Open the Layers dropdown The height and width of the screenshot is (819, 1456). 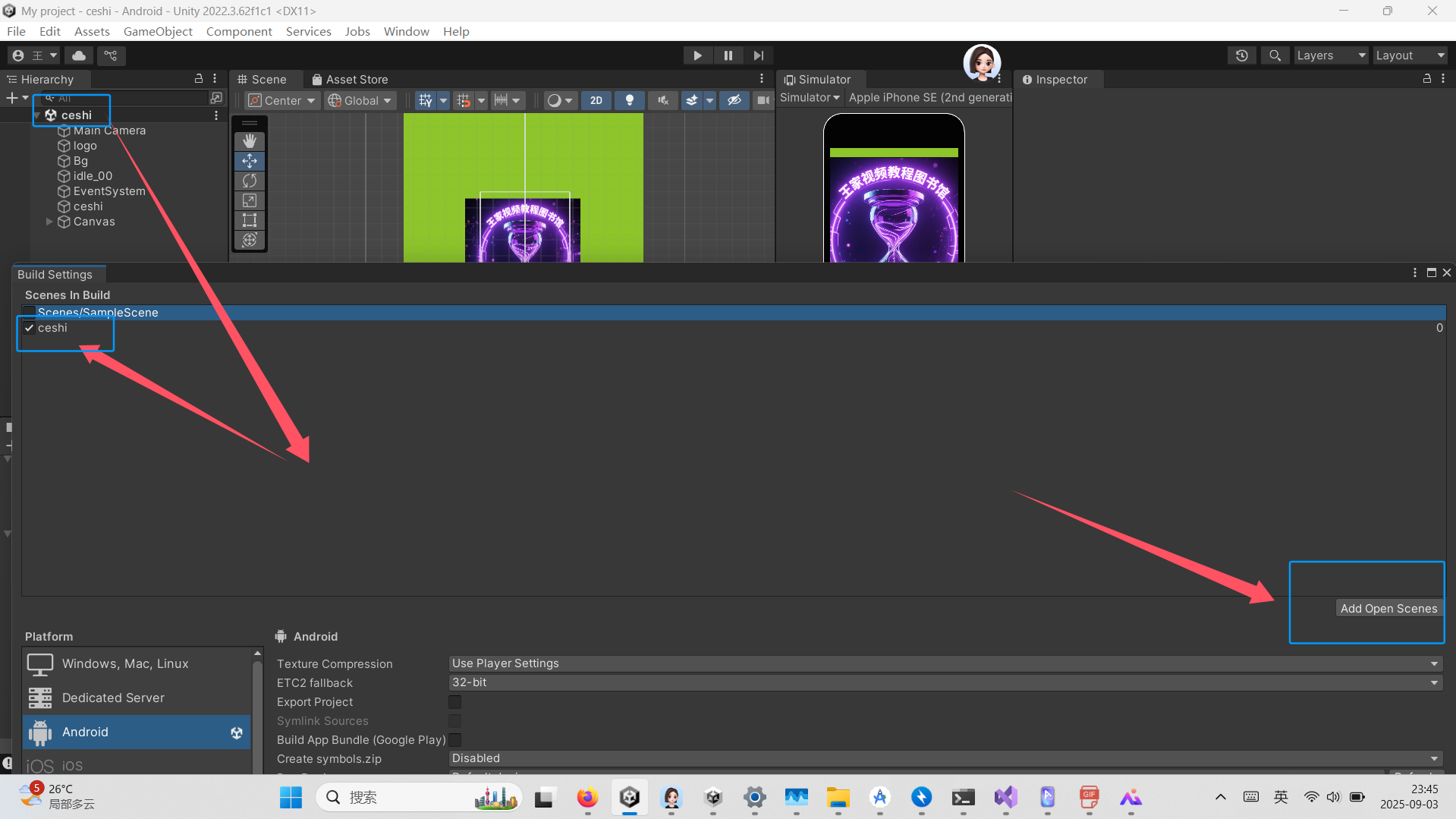tap(1331, 55)
